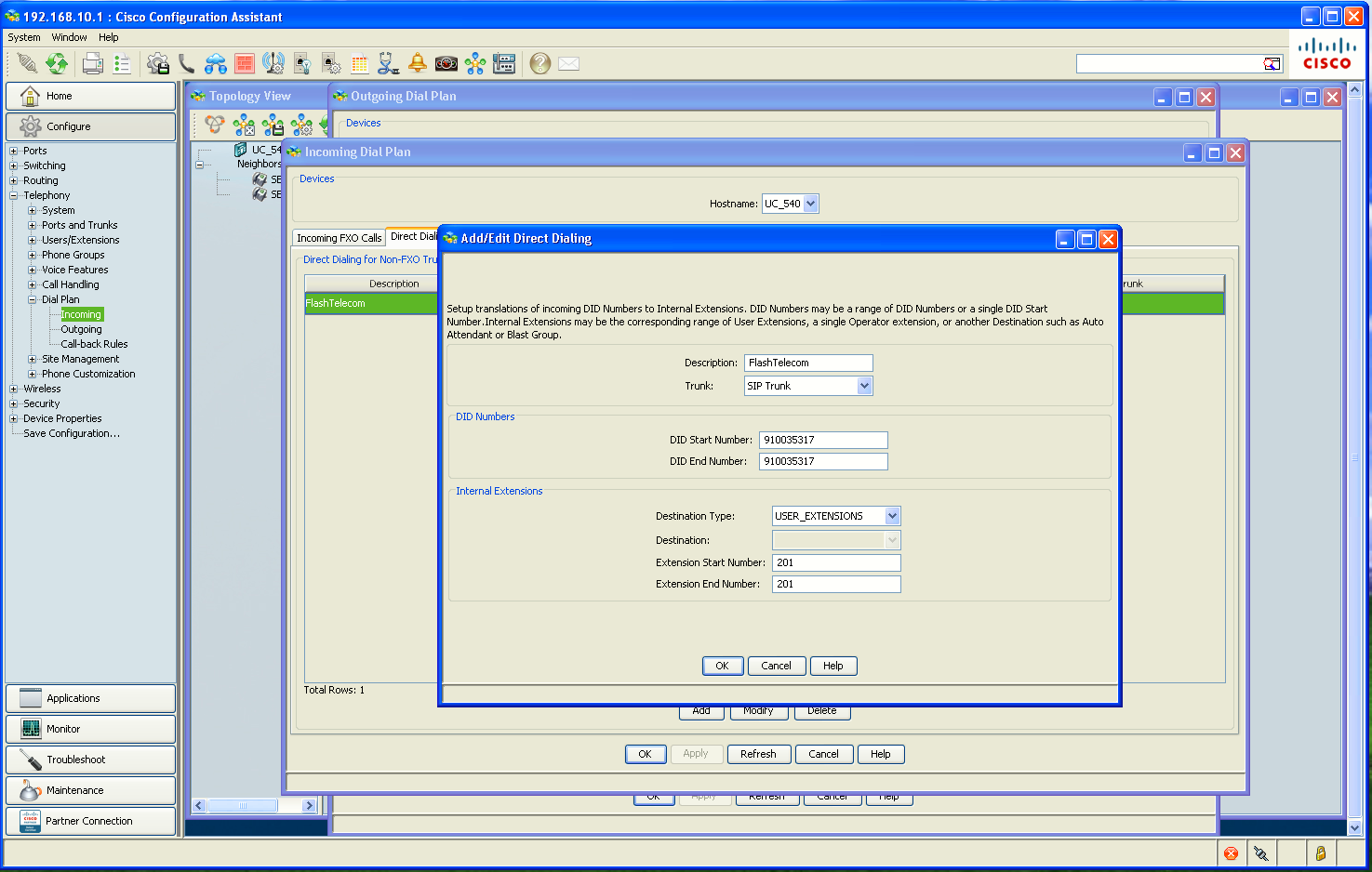Click the Print toolbar icon

(x=93, y=63)
